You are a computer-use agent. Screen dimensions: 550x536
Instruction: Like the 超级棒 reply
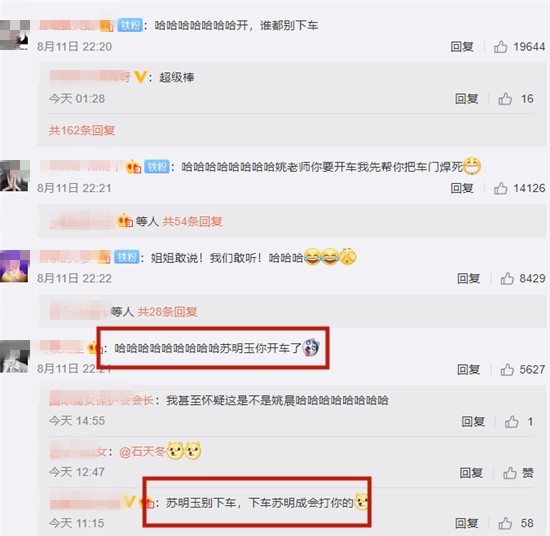(505, 99)
